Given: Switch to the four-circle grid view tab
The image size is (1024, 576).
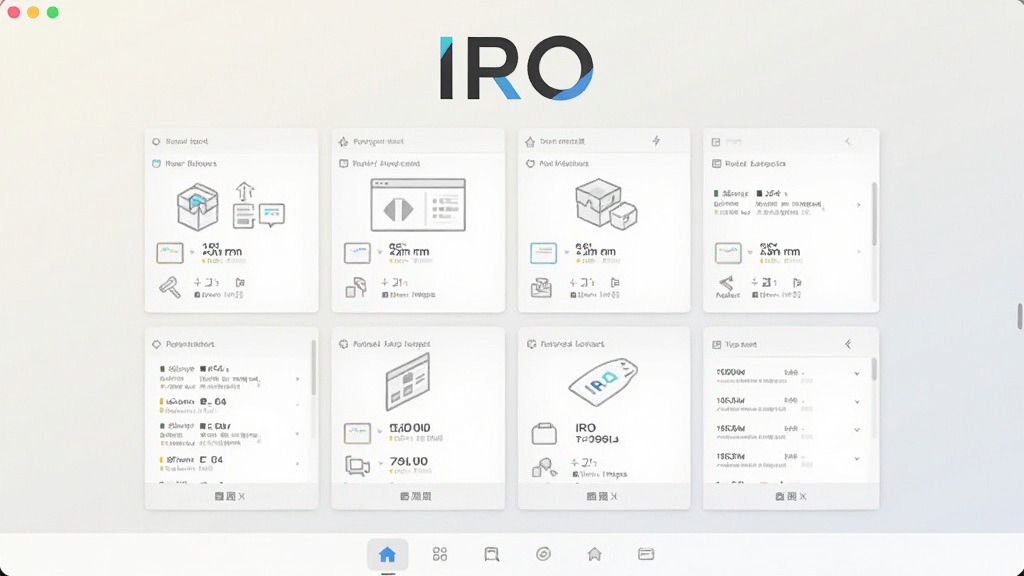Looking at the screenshot, I should (x=440, y=554).
